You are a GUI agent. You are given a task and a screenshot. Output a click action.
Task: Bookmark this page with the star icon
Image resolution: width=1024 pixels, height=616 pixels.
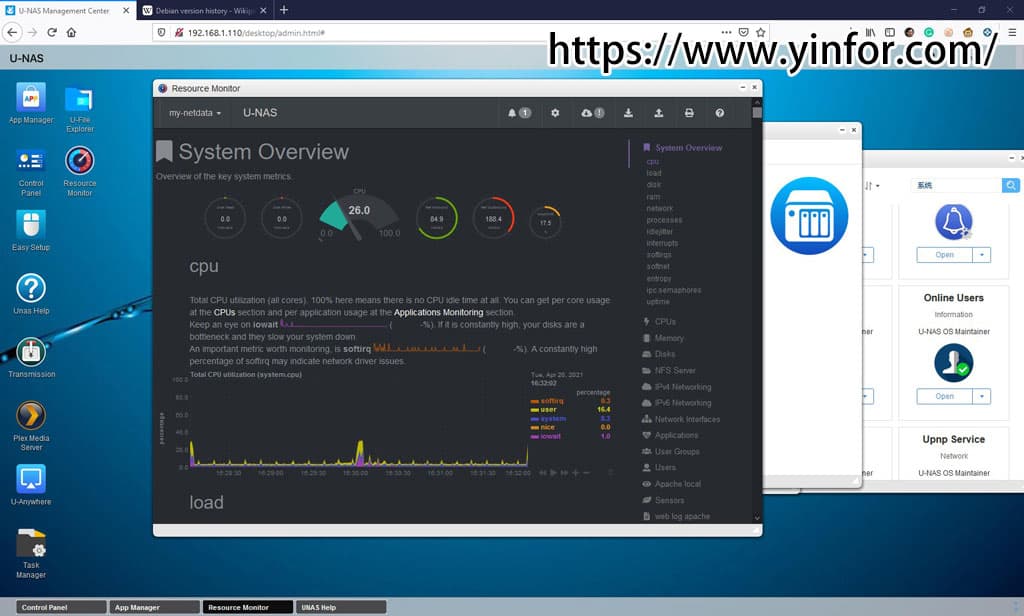[x=760, y=32]
